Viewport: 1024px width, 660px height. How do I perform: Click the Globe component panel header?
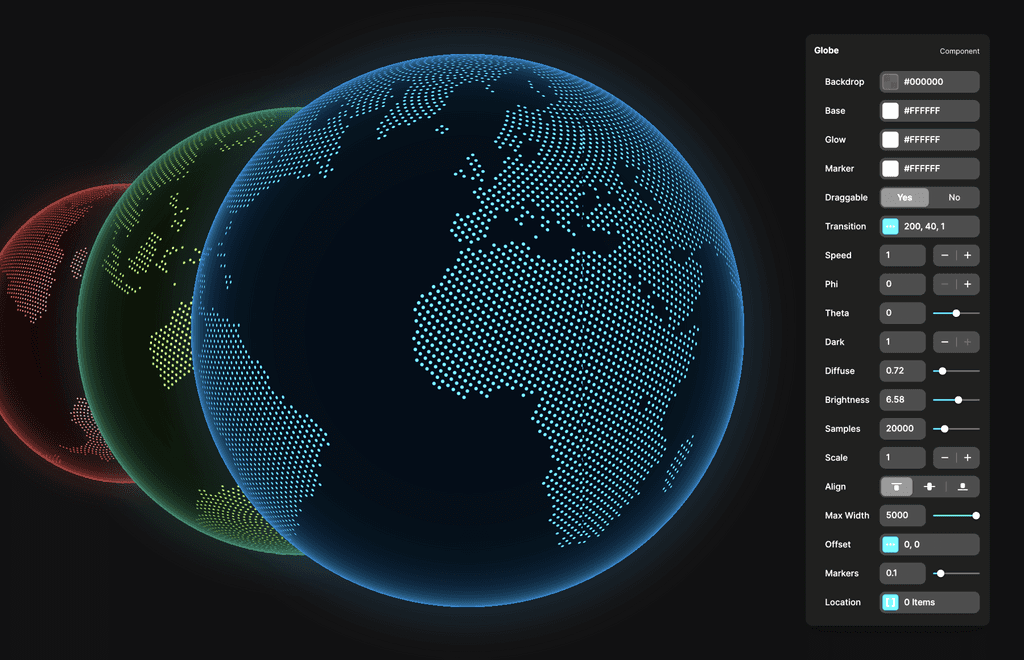826,50
